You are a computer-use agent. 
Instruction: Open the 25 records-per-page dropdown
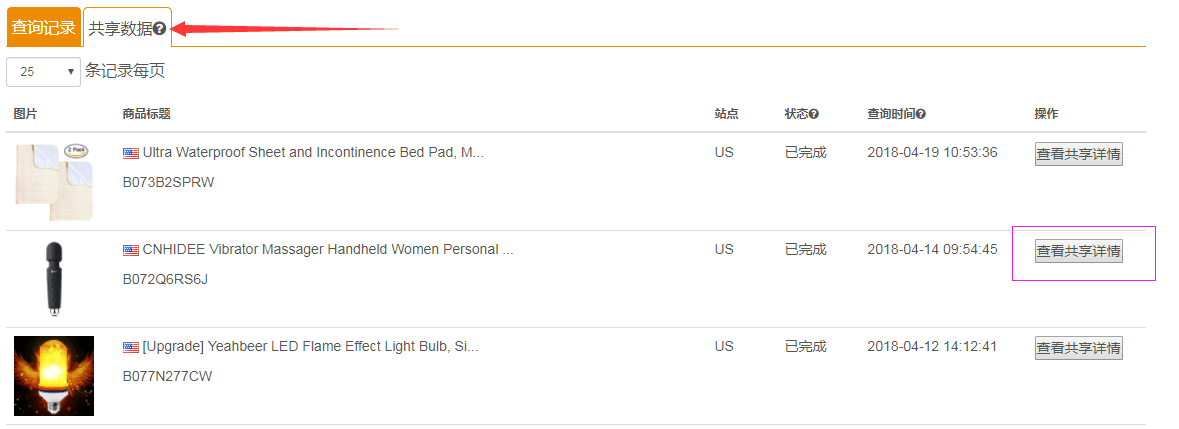click(x=44, y=72)
